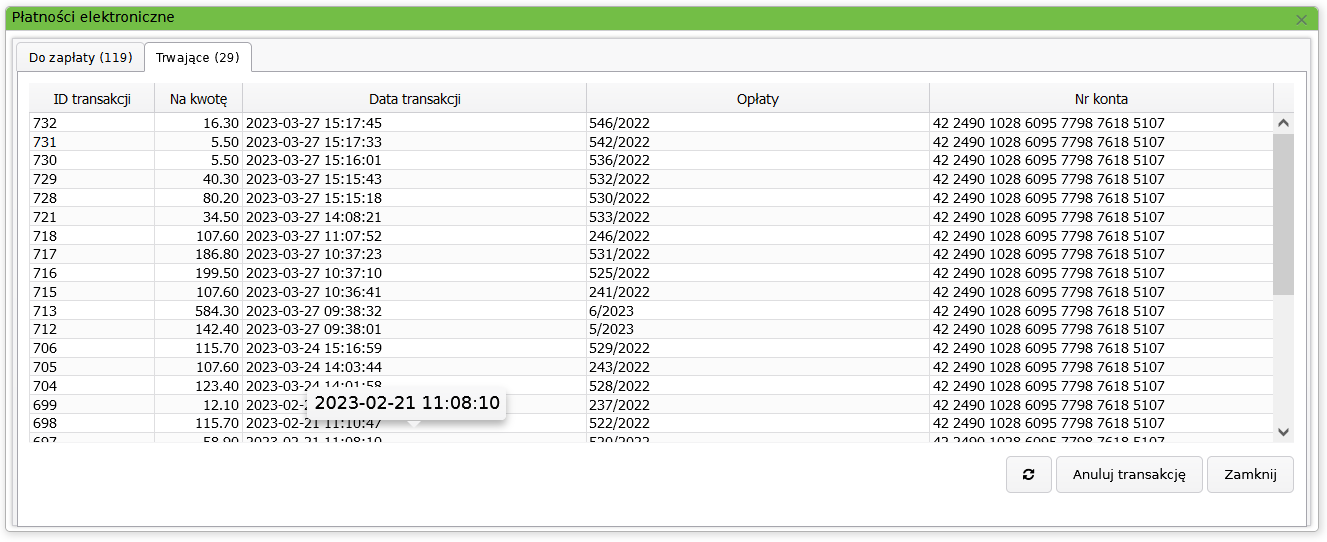Click the refresh icon button
Screen dimensions: 1327x542
point(1028,475)
